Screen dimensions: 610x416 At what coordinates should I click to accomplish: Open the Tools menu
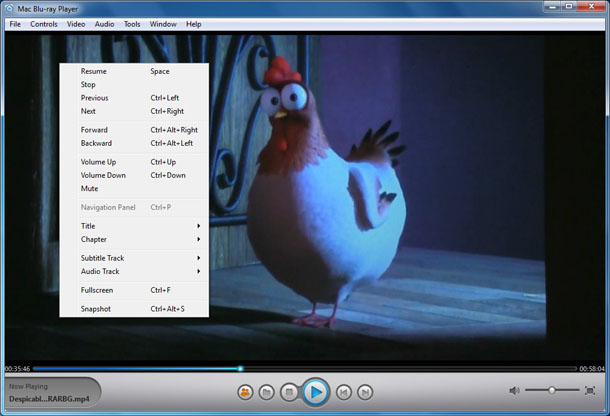[132, 24]
